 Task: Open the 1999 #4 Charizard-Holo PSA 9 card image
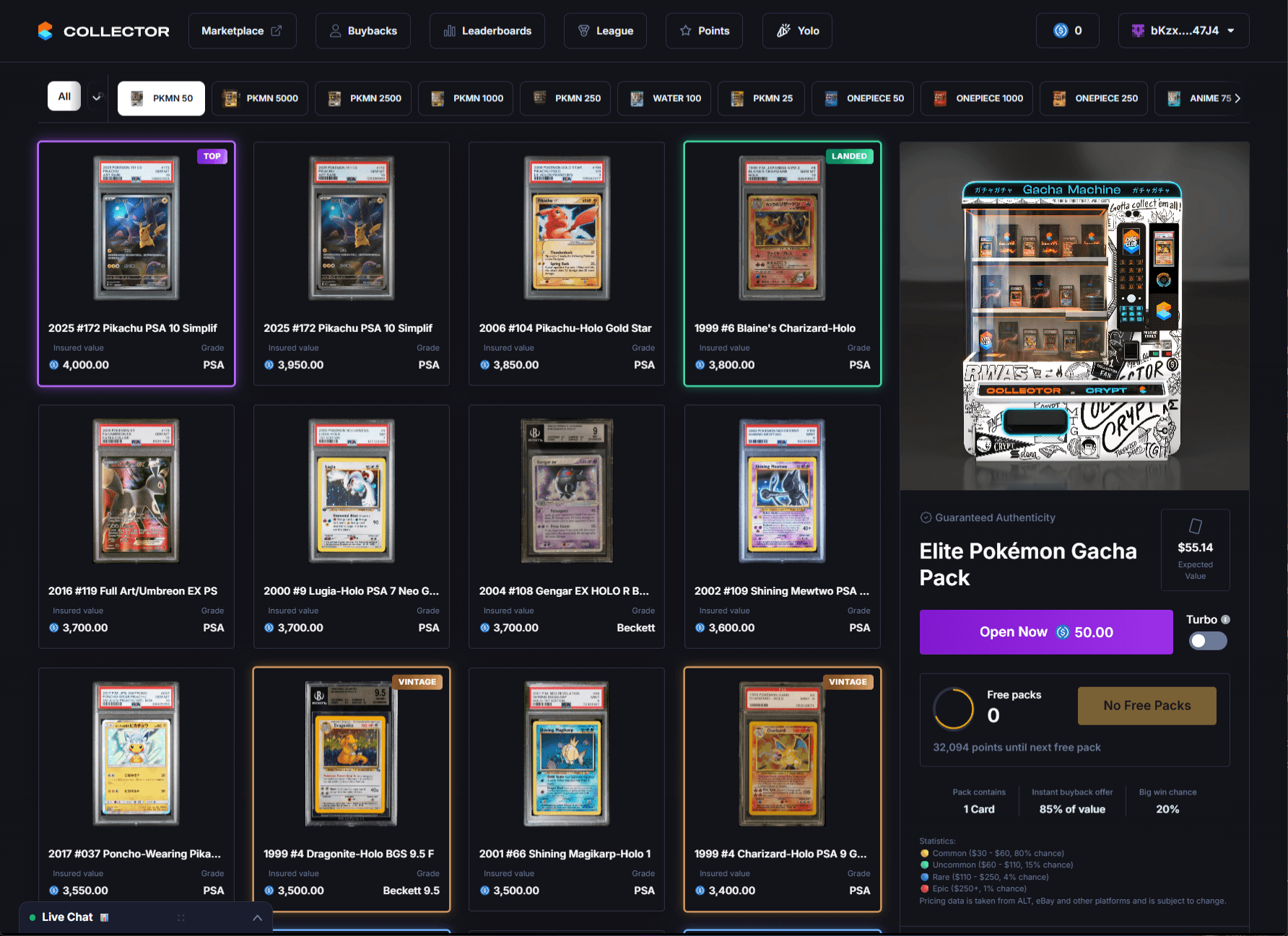[x=782, y=753]
